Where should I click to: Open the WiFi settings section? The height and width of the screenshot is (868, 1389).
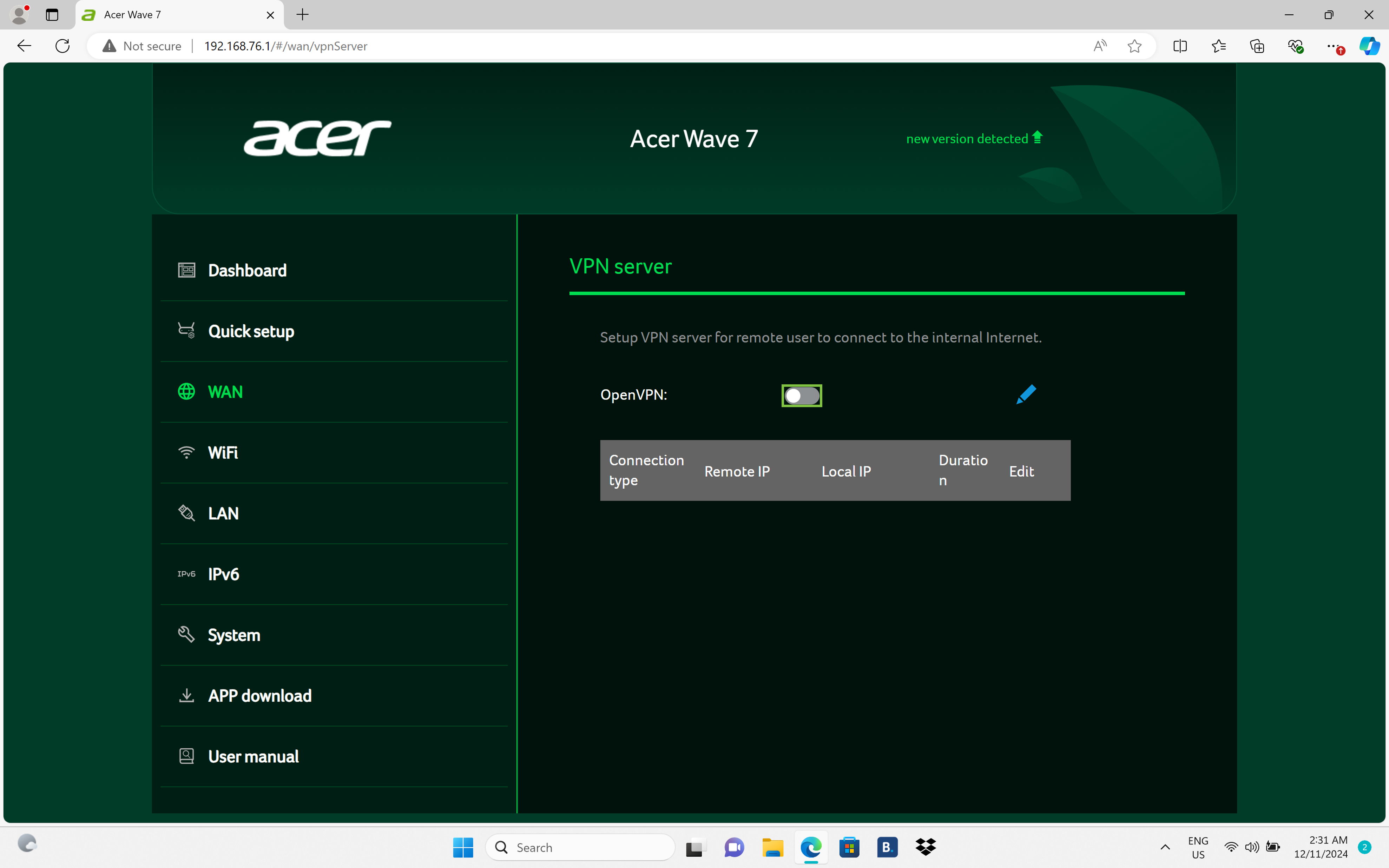223,452
